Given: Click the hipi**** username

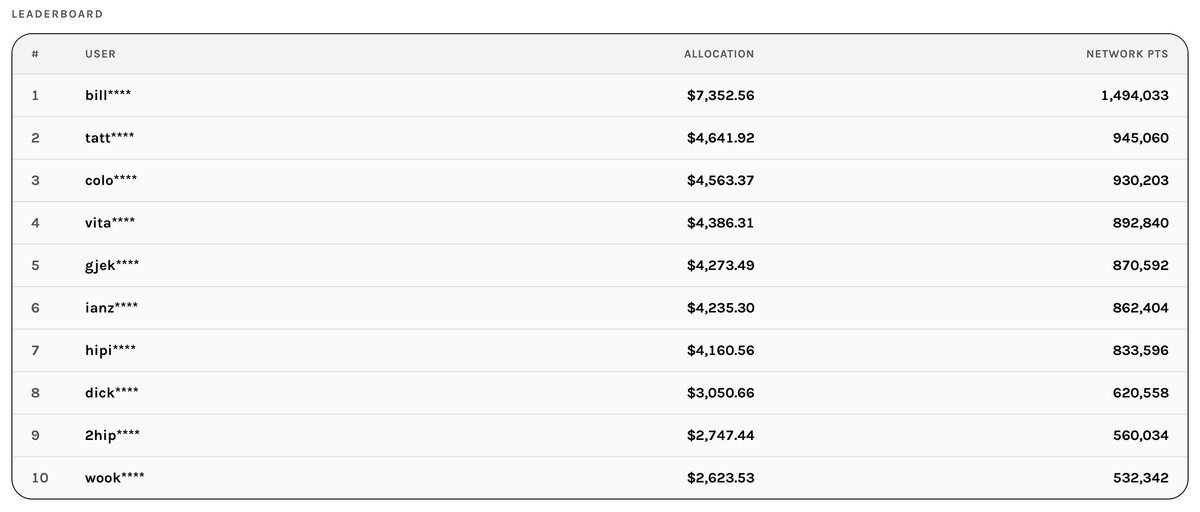Looking at the screenshot, I should 111,350.
